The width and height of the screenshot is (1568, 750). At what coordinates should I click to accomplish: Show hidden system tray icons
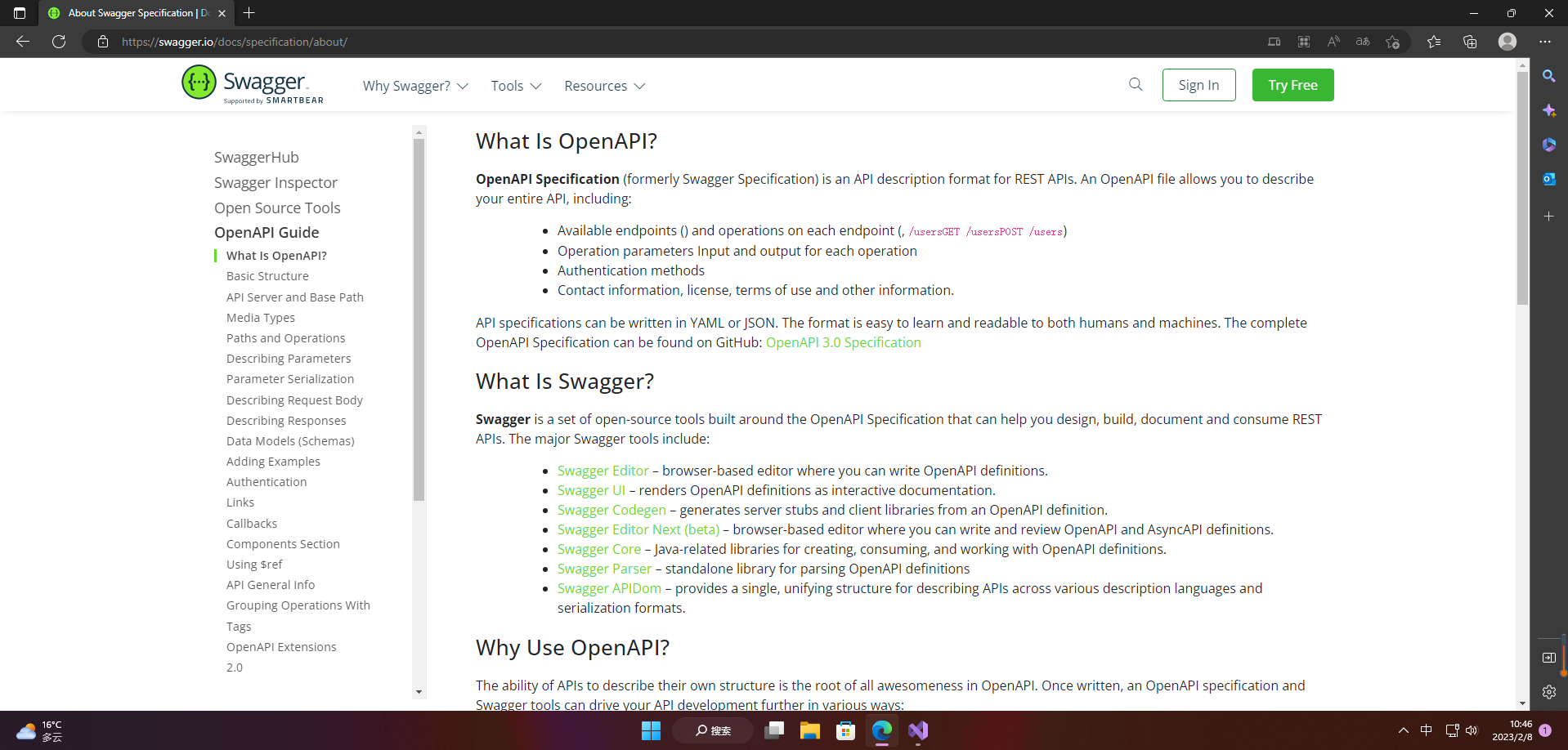click(x=1404, y=730)
